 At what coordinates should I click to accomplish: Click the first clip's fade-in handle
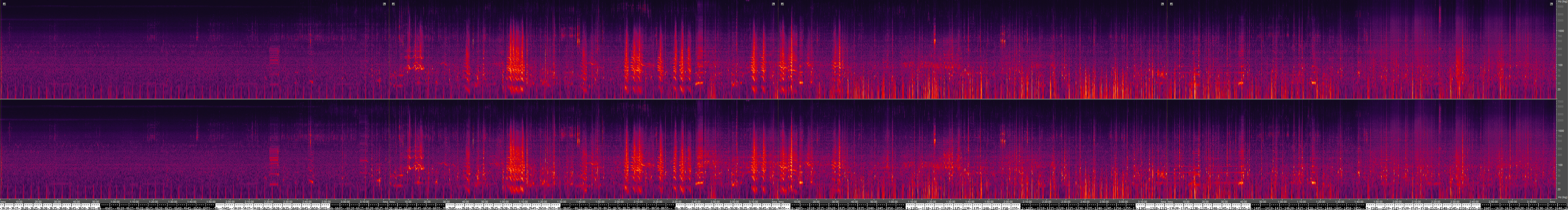4,4
